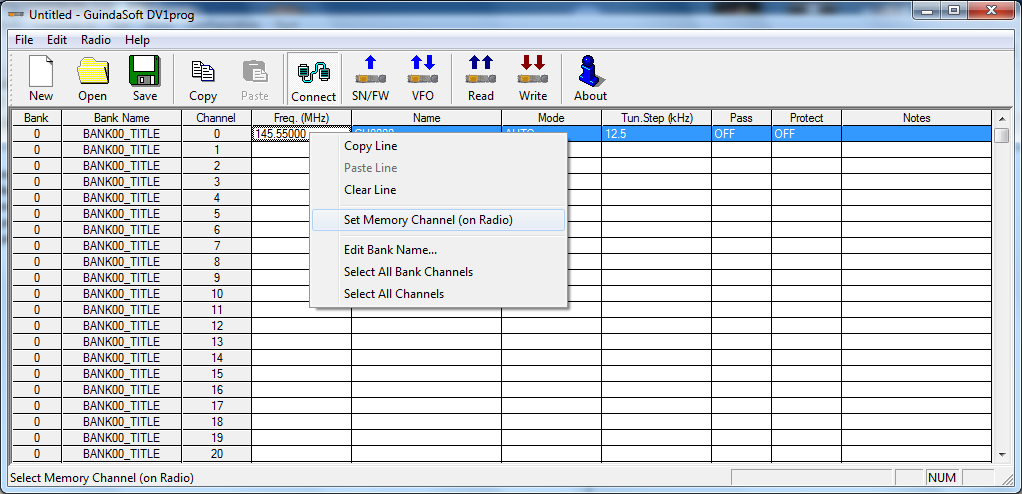1022x494 pixels.
Task: Close the DV1prog window
Action: coord(992,10)
